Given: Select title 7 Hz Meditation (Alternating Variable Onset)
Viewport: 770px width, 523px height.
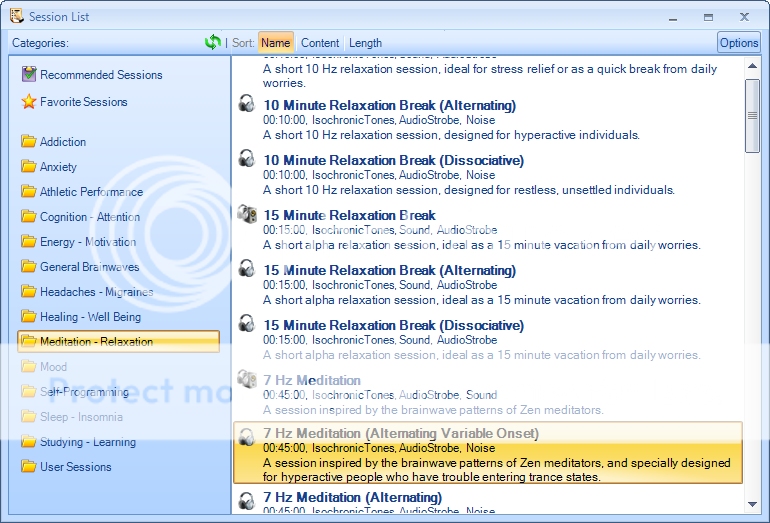Looking at the screenshot, I should (x=401, y=434).
